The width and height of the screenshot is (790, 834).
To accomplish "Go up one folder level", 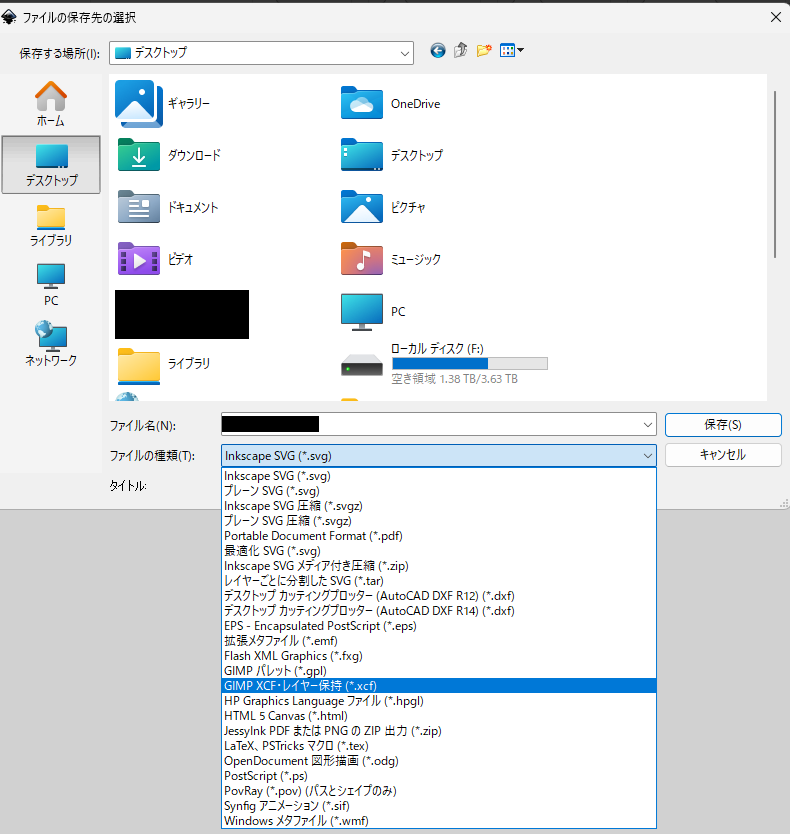I will [461, 51].
